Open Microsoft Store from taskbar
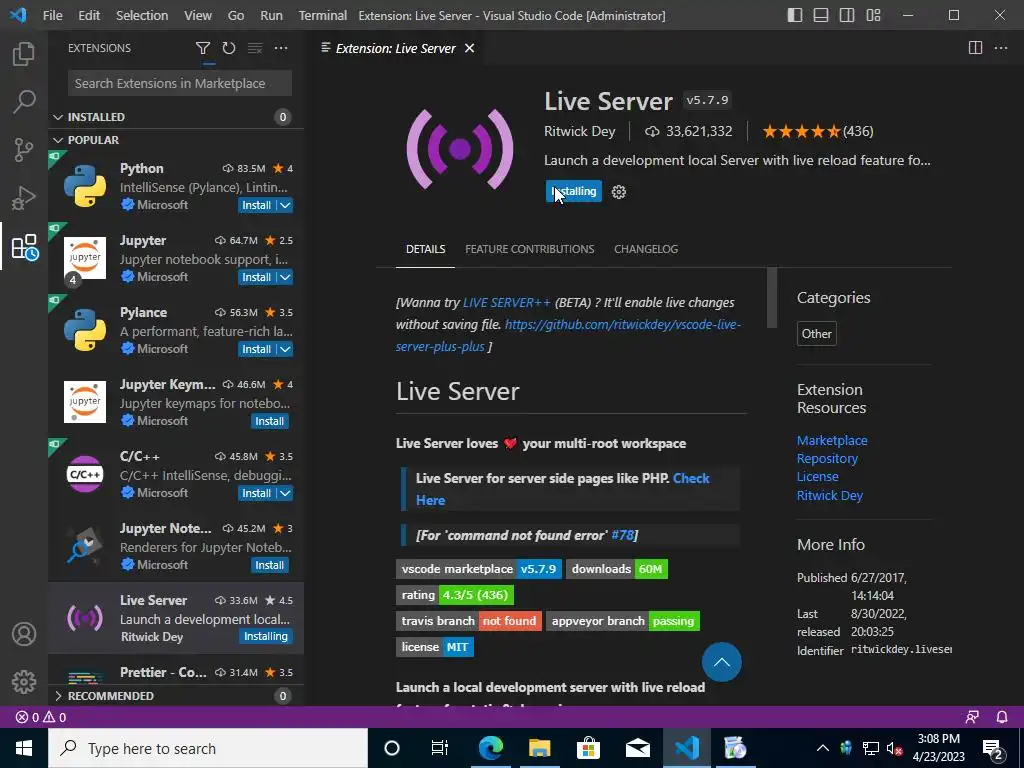This screenshot has width=1024, height=768. pos(588,748)
